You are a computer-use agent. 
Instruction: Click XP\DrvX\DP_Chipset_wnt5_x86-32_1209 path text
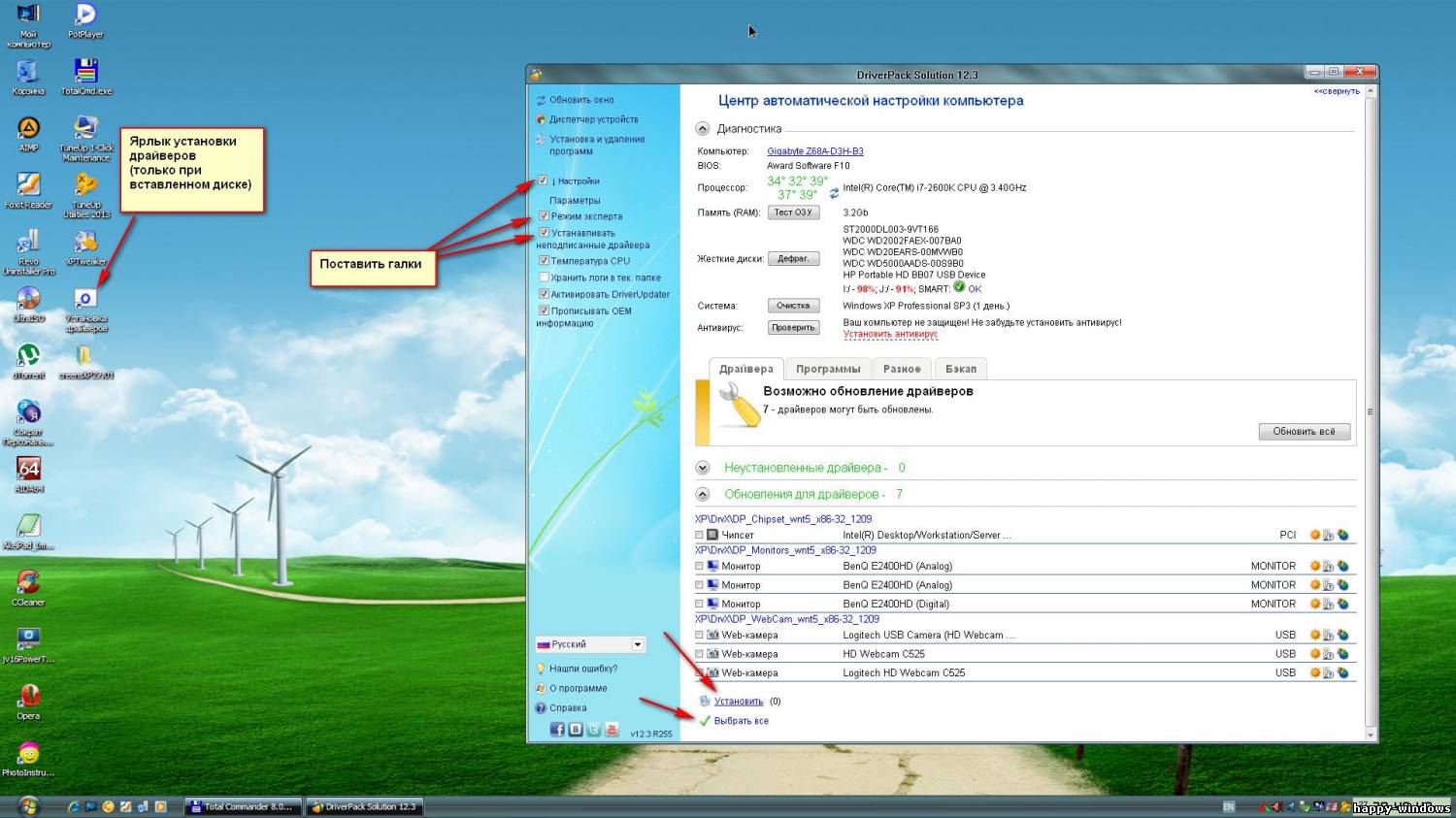coord(783,519)
